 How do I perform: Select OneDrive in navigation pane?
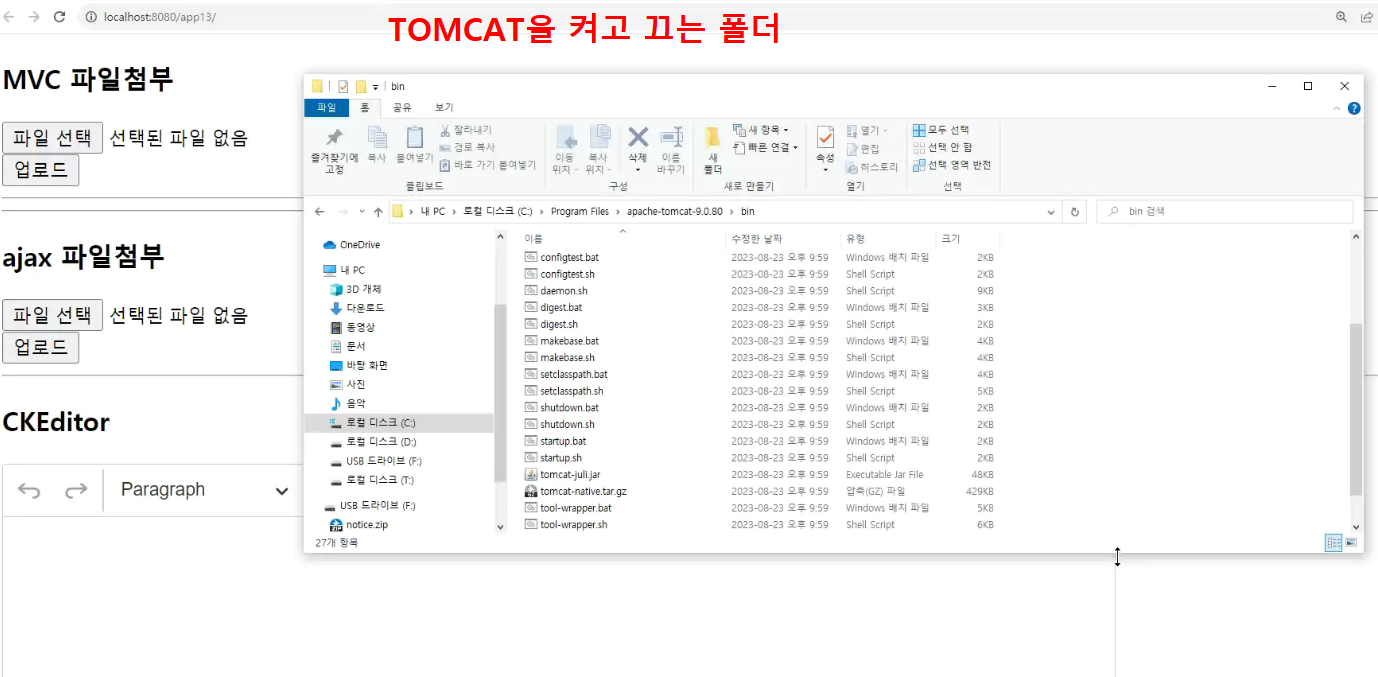[360, 245]
